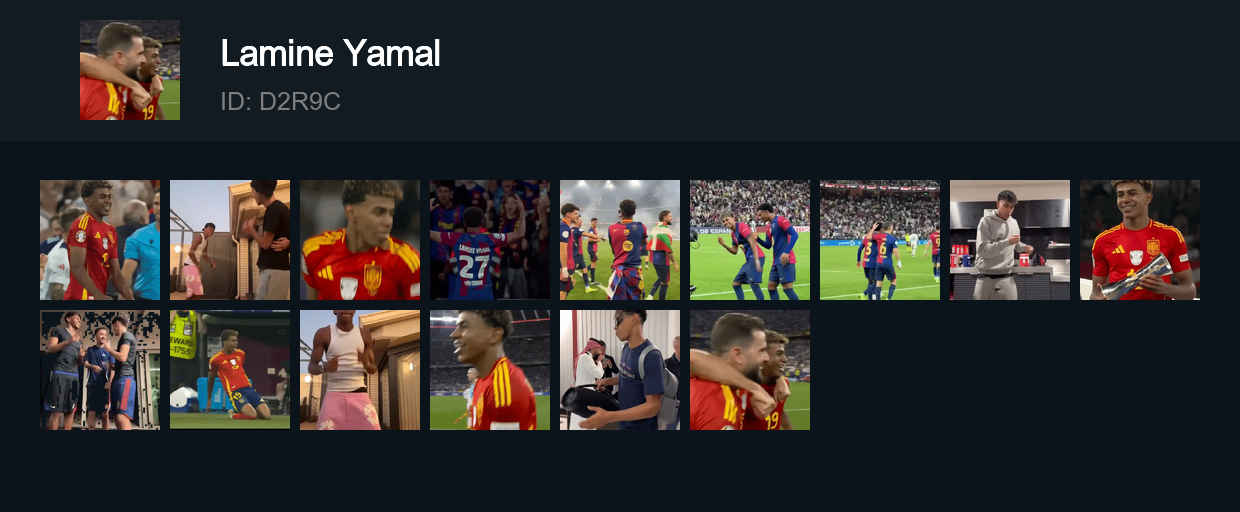Open thumbnail of three people standing in shorts
1240x512 pixels.
click(100, 370)
